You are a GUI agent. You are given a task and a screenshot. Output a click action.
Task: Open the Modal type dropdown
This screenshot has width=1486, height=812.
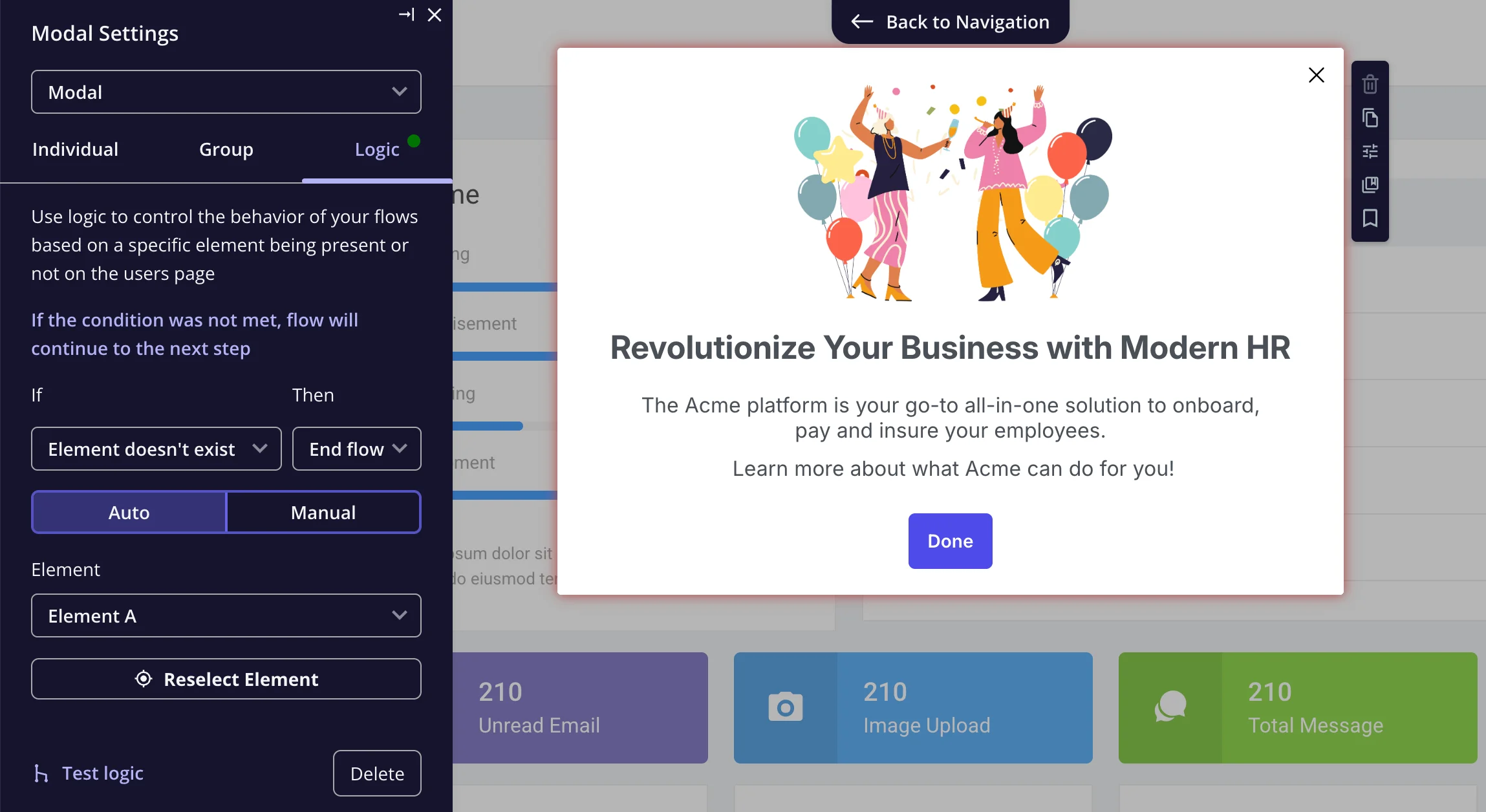tap(226, 92)
